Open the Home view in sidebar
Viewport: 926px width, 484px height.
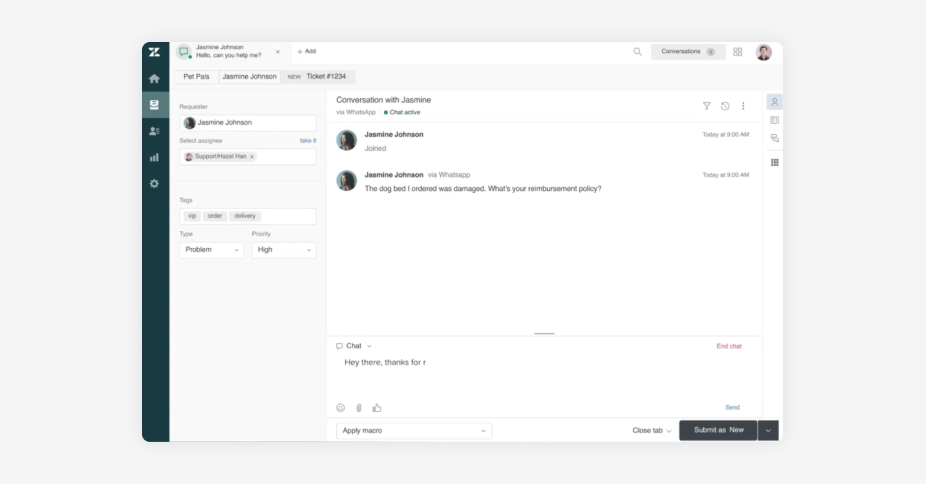point(154,78)
